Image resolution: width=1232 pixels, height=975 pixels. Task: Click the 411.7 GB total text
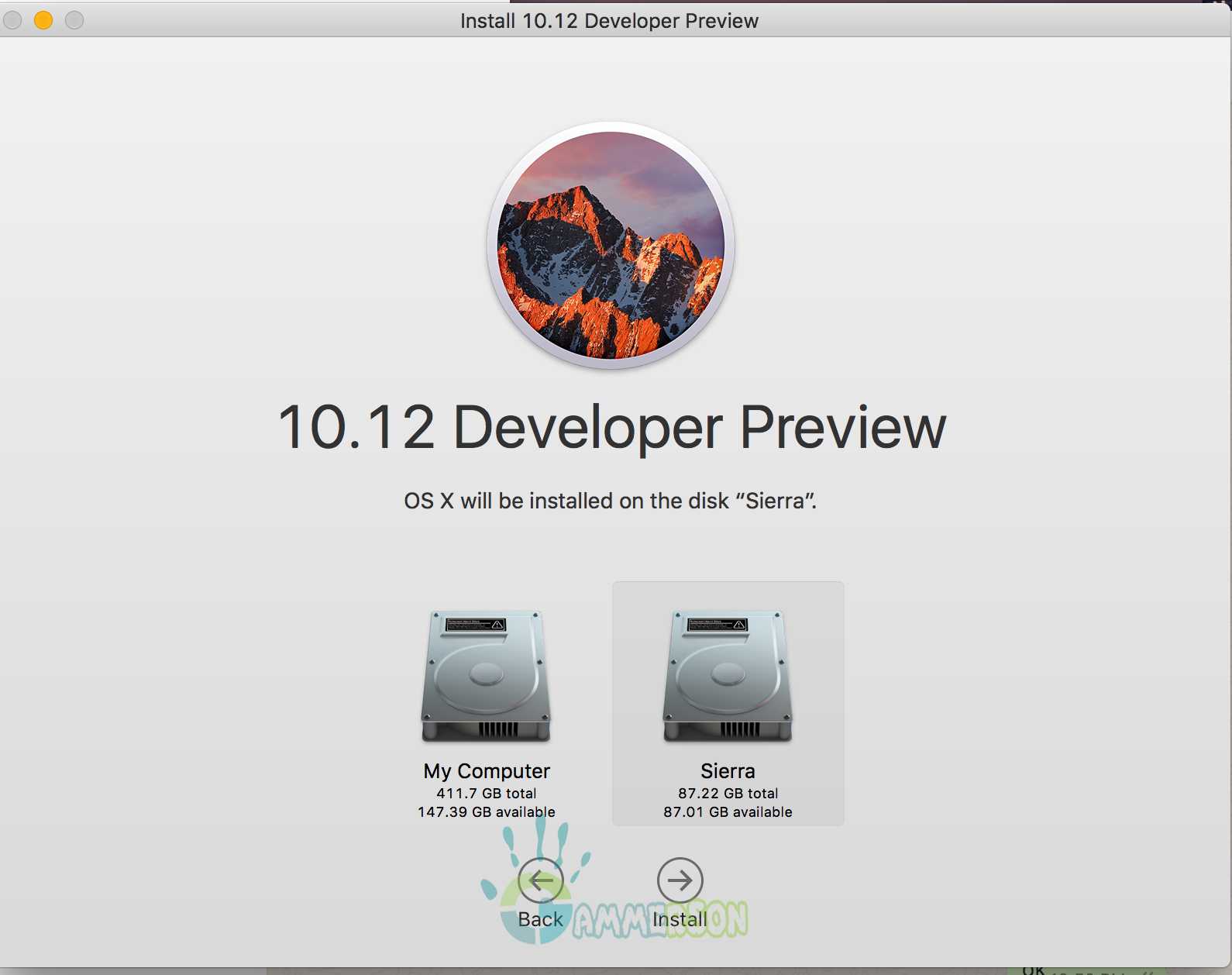click(x=487, y=793)
